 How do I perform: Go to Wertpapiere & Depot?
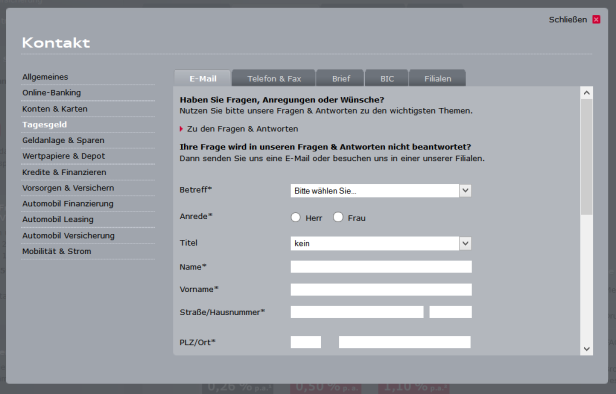64,156
